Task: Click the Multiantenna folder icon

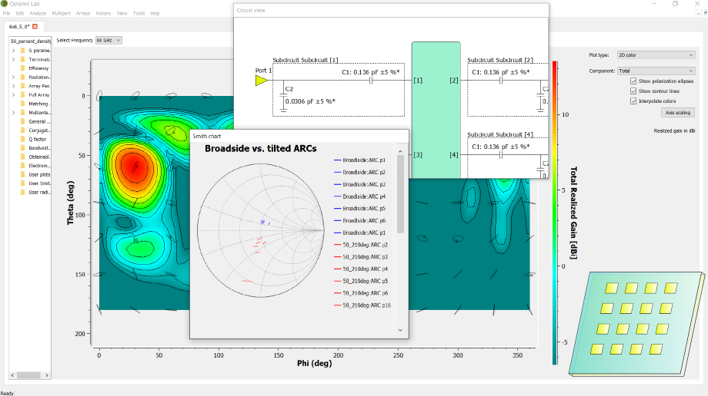Action: coord(23,112)
